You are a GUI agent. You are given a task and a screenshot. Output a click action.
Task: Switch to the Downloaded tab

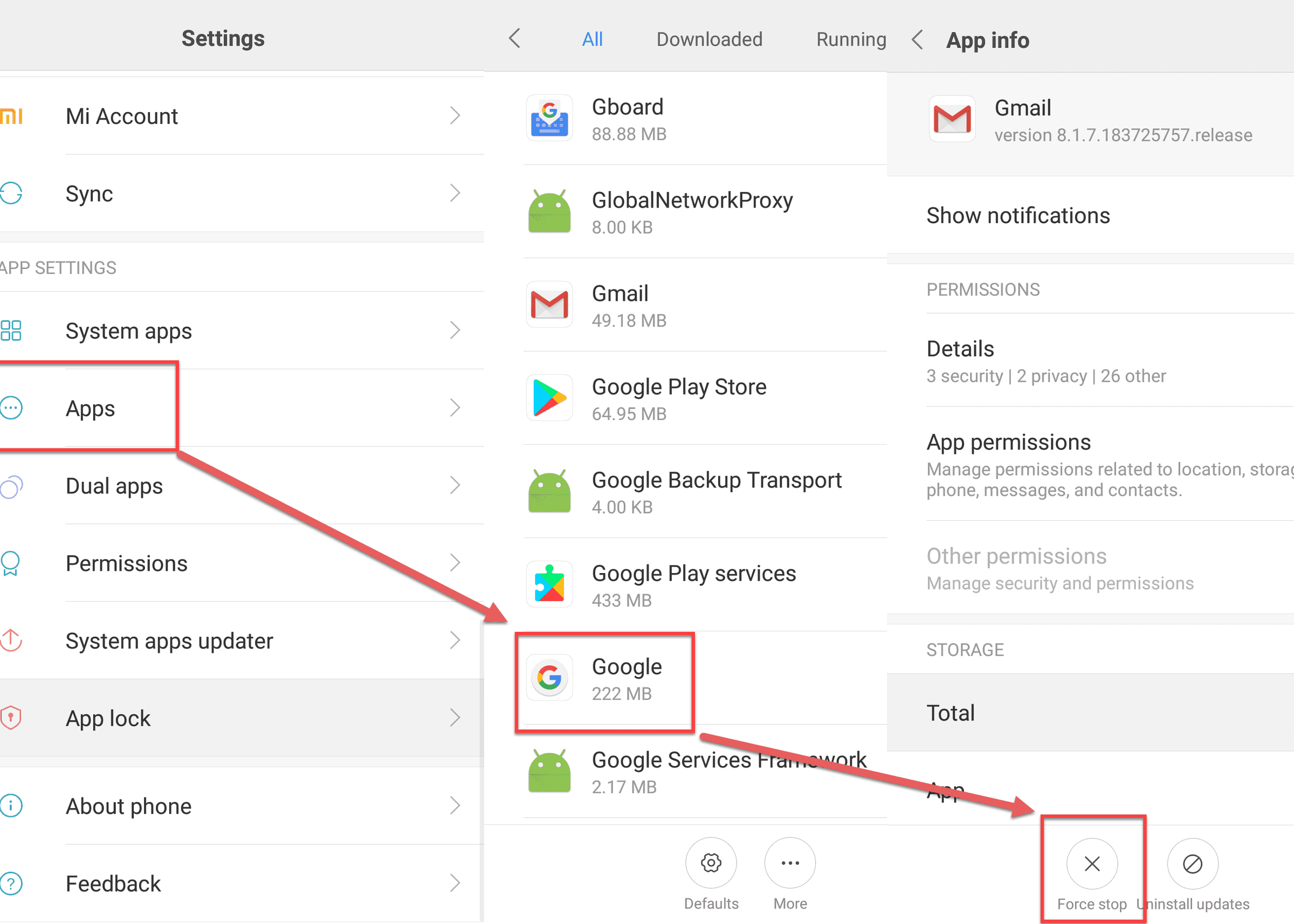pos(710,39)
